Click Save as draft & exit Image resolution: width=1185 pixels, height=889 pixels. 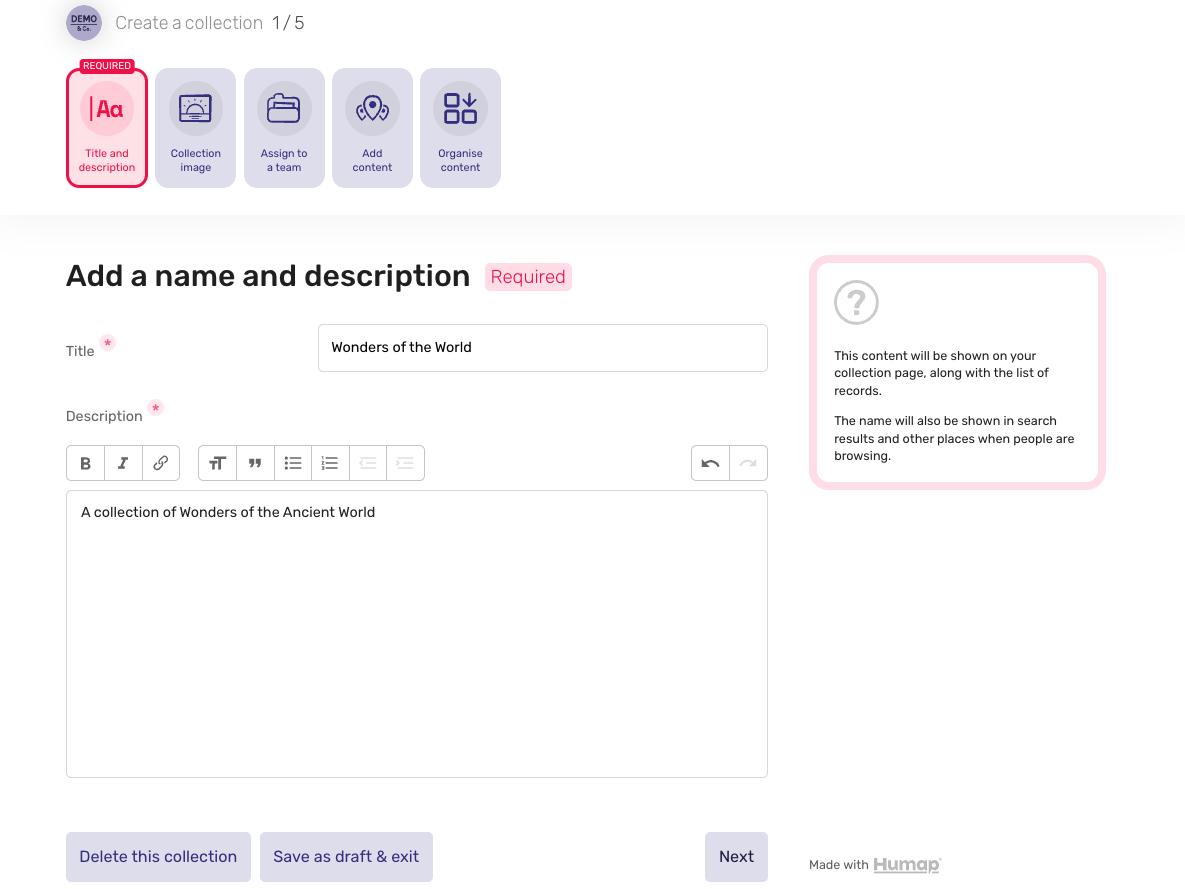point(346,856)
